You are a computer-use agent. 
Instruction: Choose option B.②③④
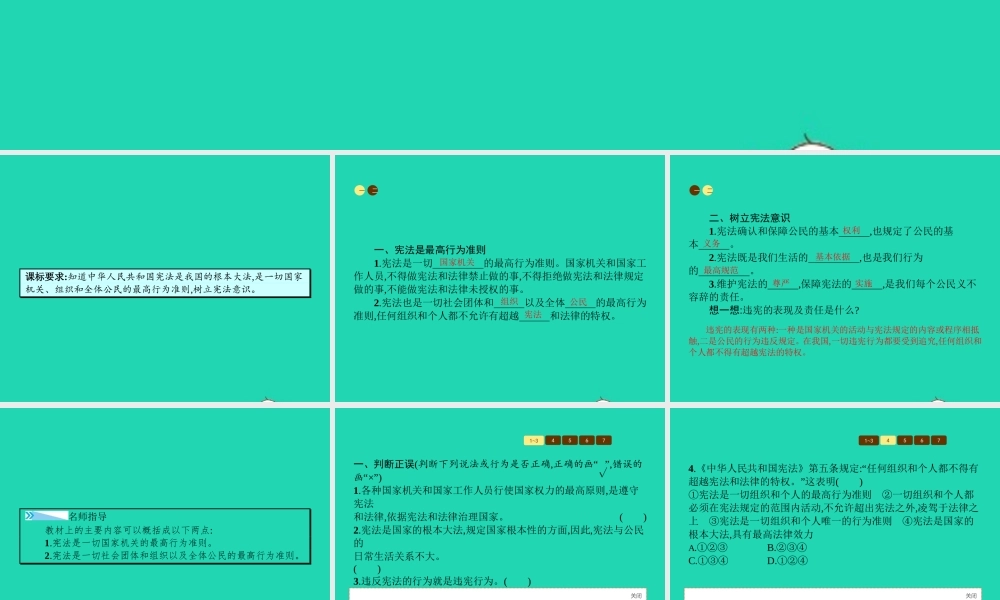[787, 548]
